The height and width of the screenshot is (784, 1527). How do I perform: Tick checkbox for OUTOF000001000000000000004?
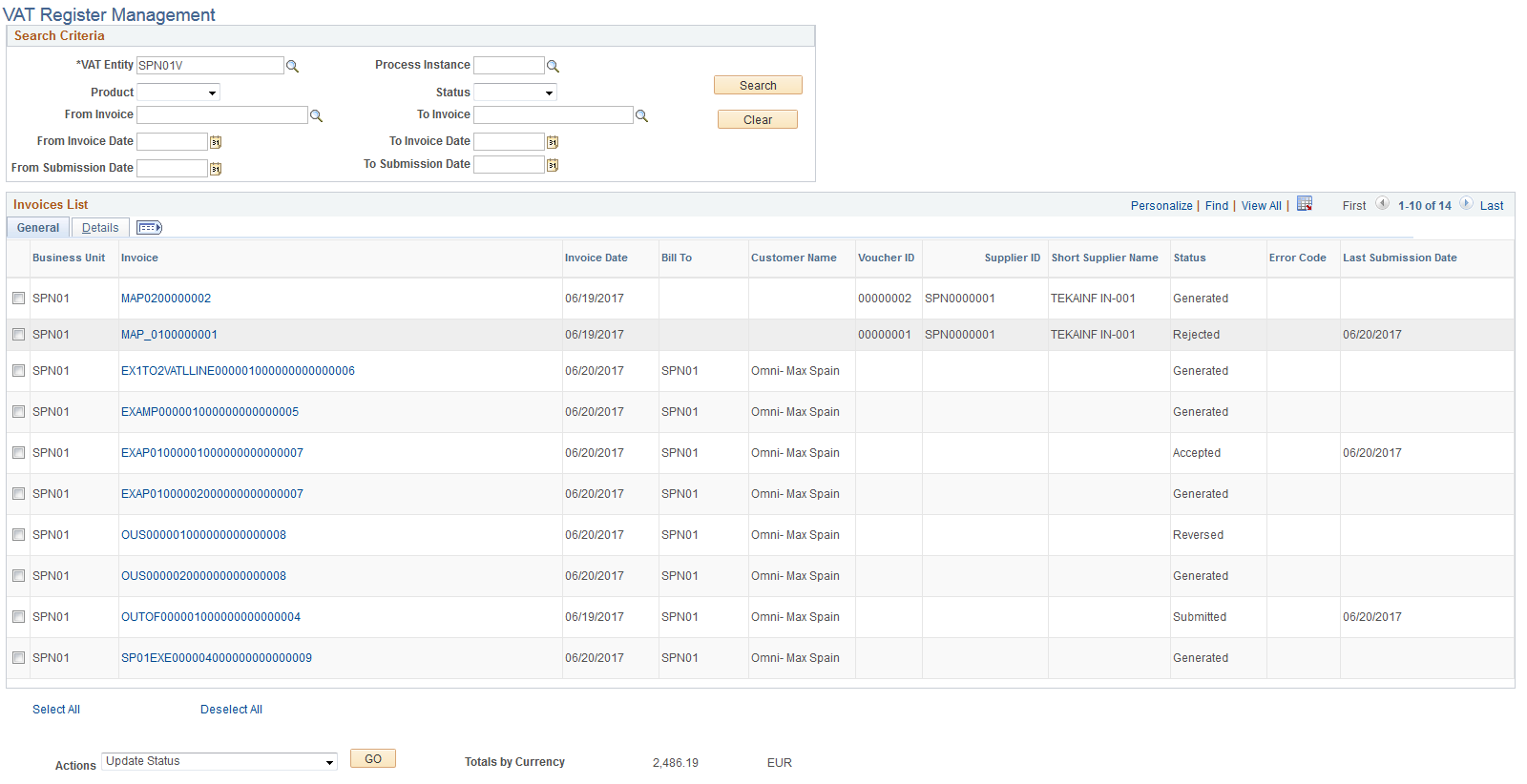[18, 617]
